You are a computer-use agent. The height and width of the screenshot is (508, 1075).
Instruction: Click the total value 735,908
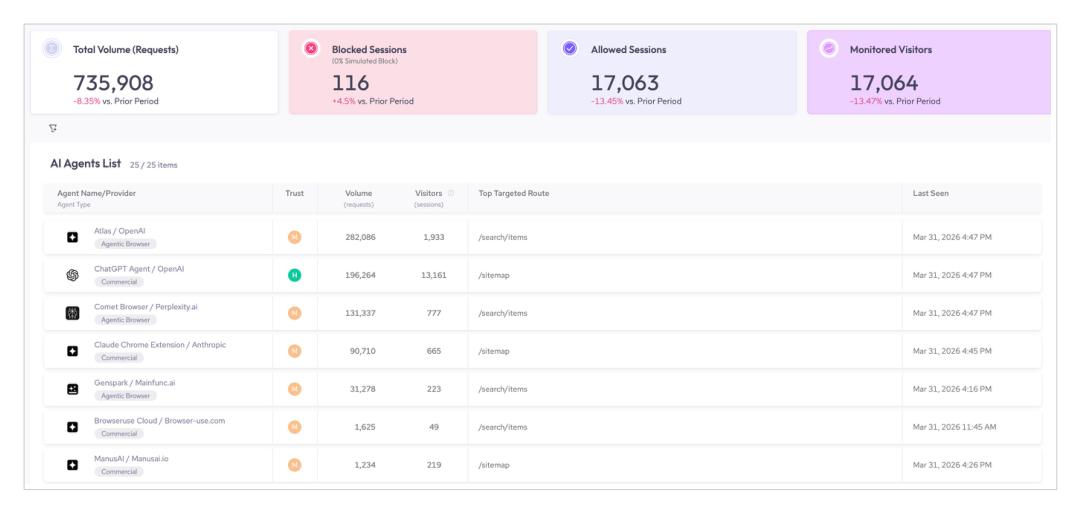coord(113,83)
